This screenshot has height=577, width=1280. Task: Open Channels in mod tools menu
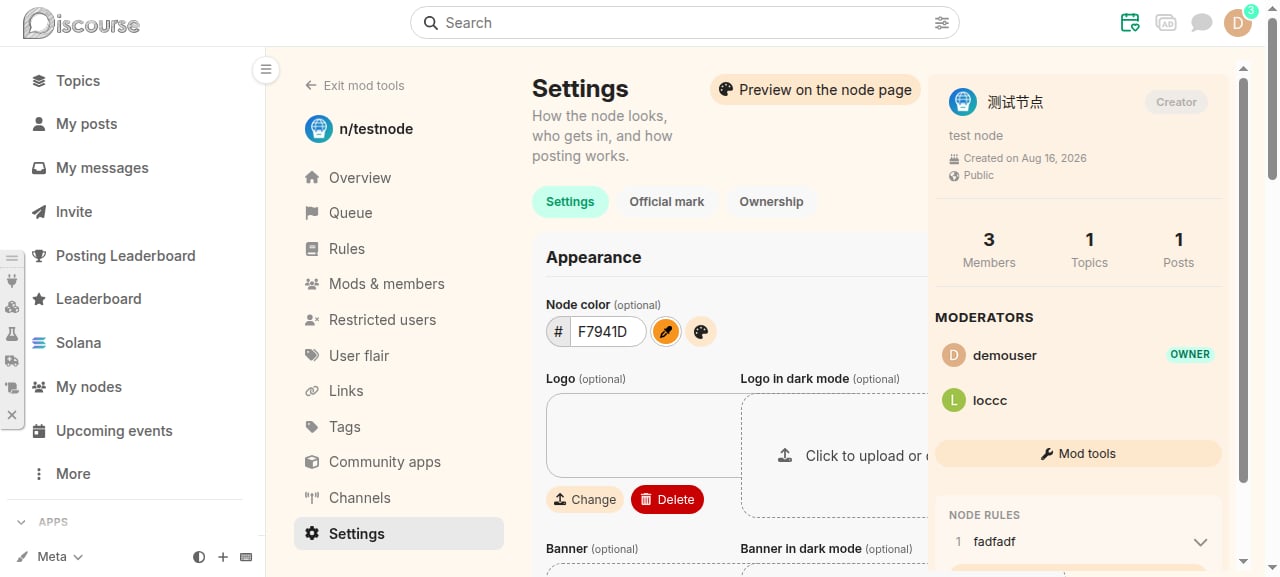point(399,498)
